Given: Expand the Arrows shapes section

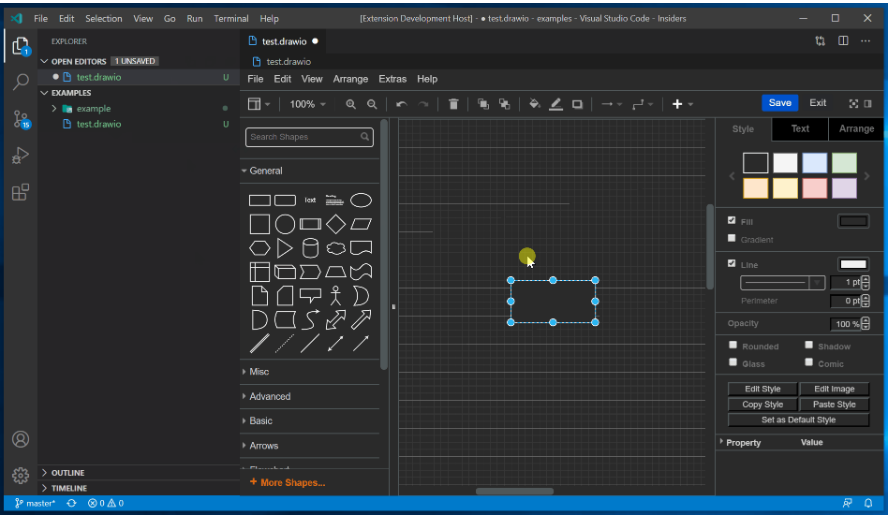Looking at the screenshot, I should pyautogui.click(x=264, y=446).
